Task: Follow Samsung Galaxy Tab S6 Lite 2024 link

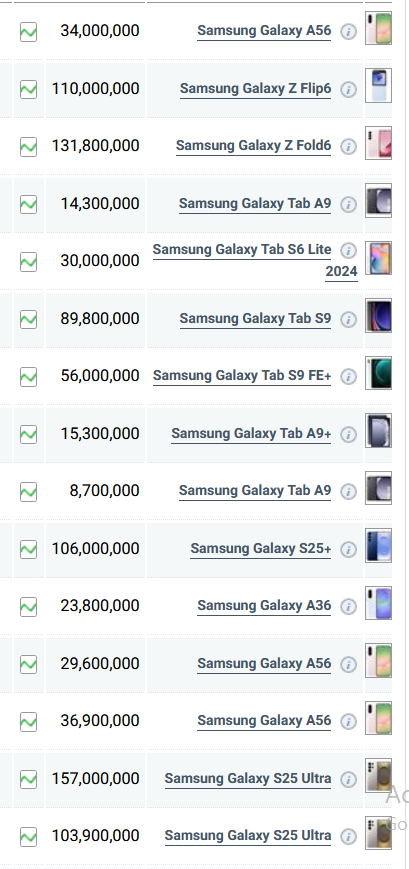Action: coord(255,260)
